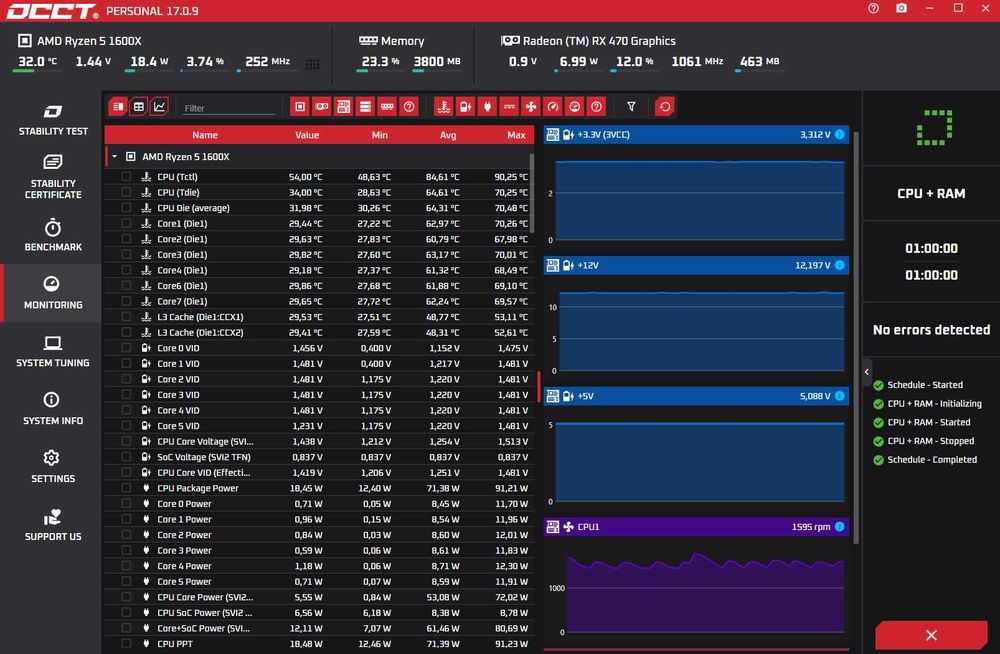
Task: Switch to the Benchmark section
Action: tap(52, 235)
